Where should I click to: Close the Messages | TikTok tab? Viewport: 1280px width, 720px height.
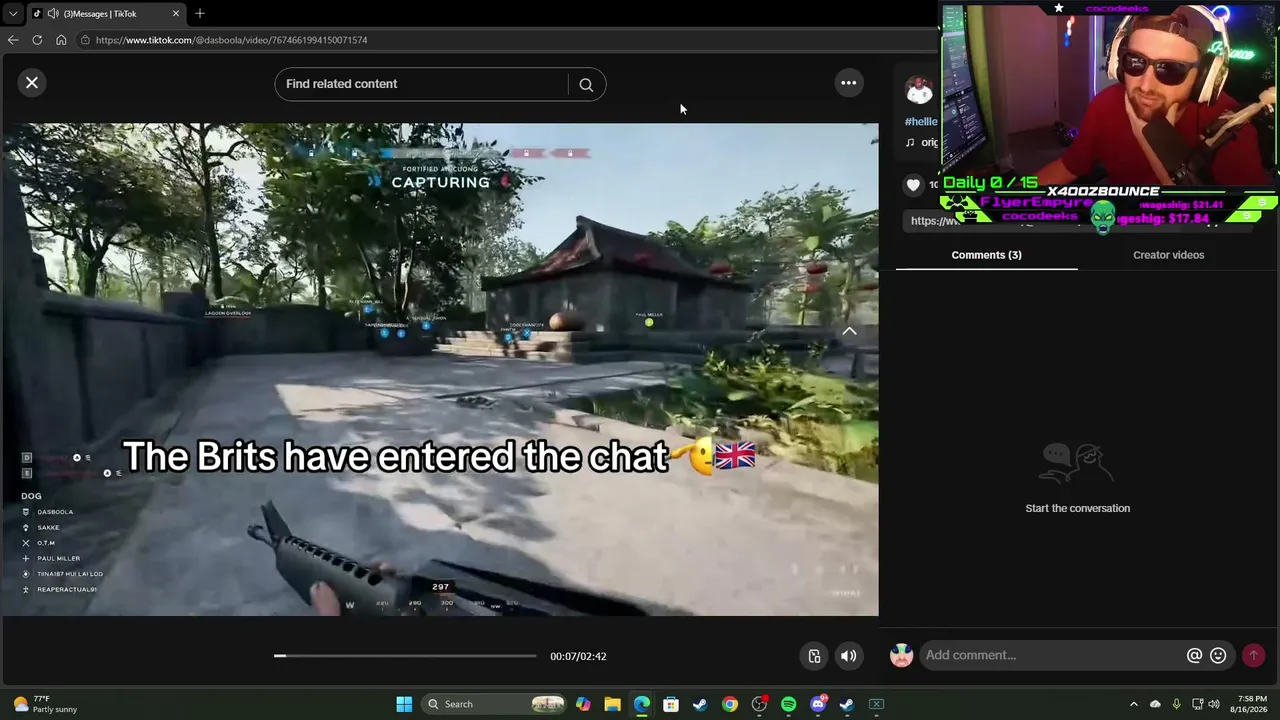(x=176, y=13)
